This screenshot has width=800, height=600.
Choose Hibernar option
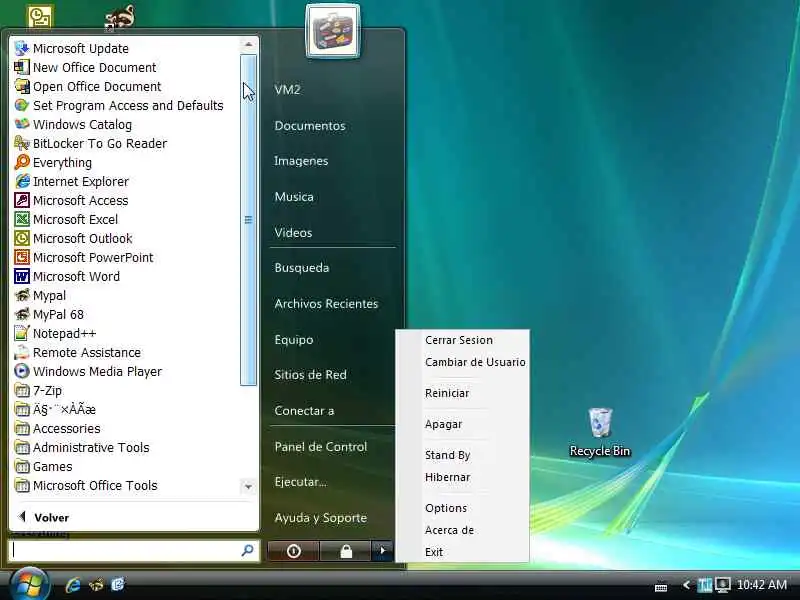click(447, 478)
